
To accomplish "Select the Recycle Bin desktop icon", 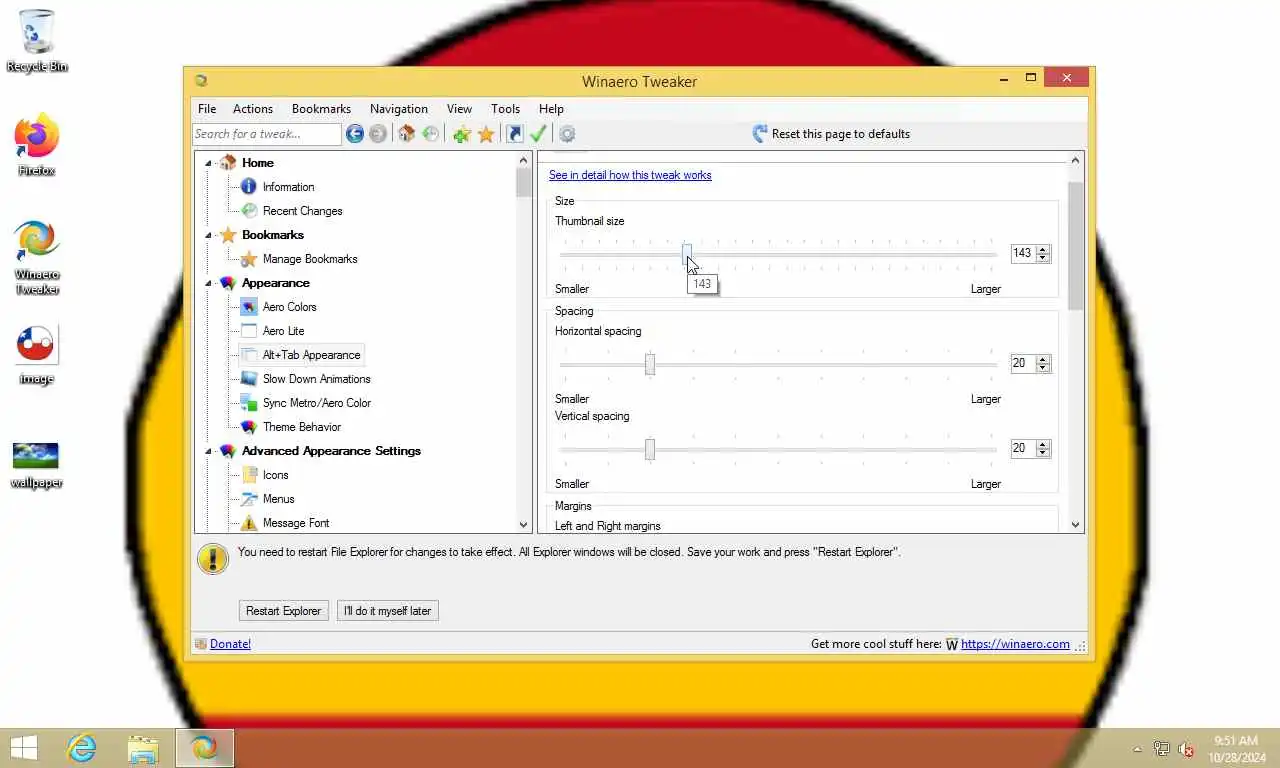I will point(37,41).
